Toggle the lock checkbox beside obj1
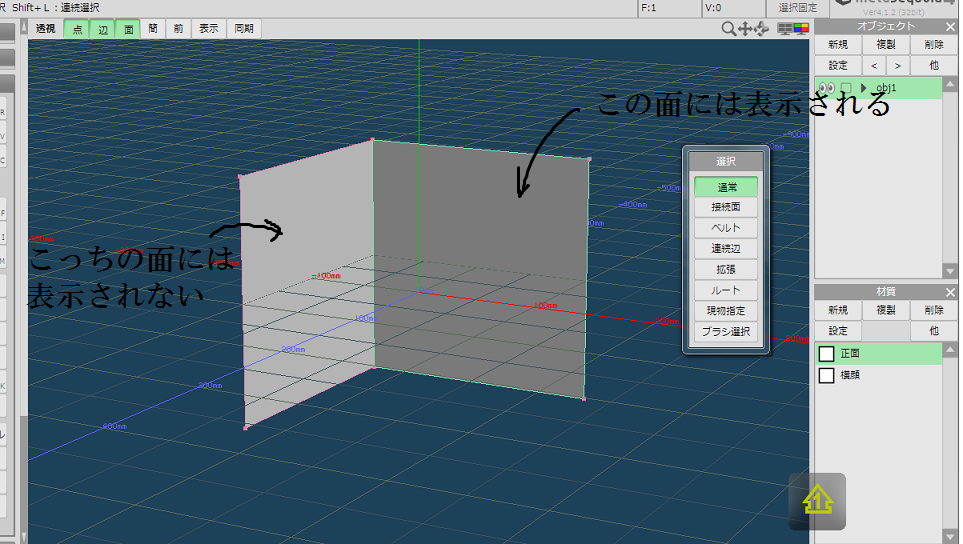The image size is (963, 544). tap(846, 88)
